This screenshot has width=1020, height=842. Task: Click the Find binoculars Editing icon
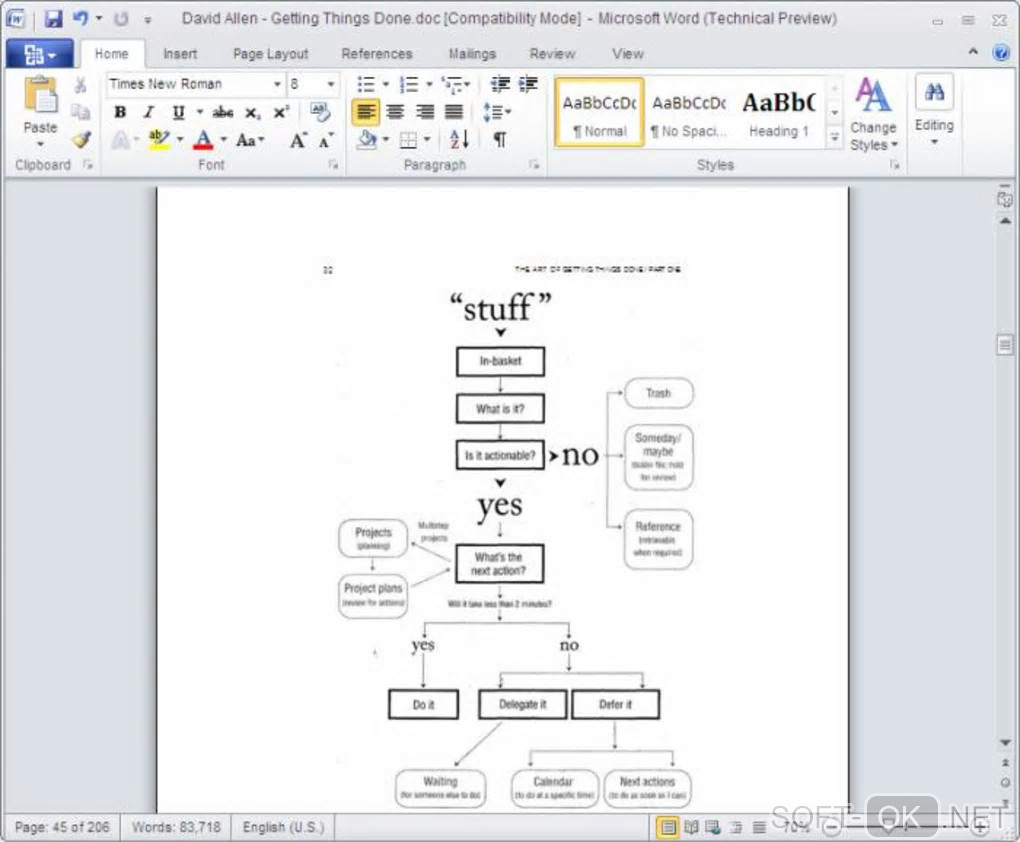click(934, 92)
